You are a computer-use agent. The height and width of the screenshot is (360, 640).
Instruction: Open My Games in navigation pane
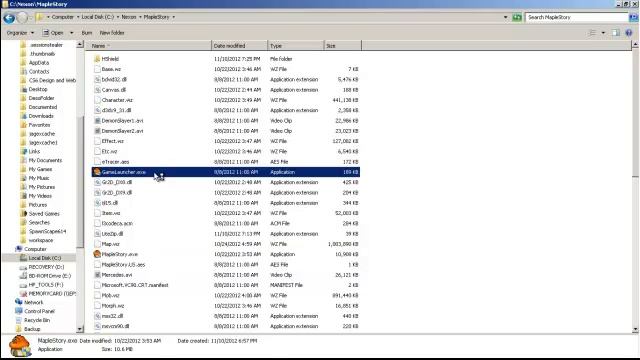40,169
